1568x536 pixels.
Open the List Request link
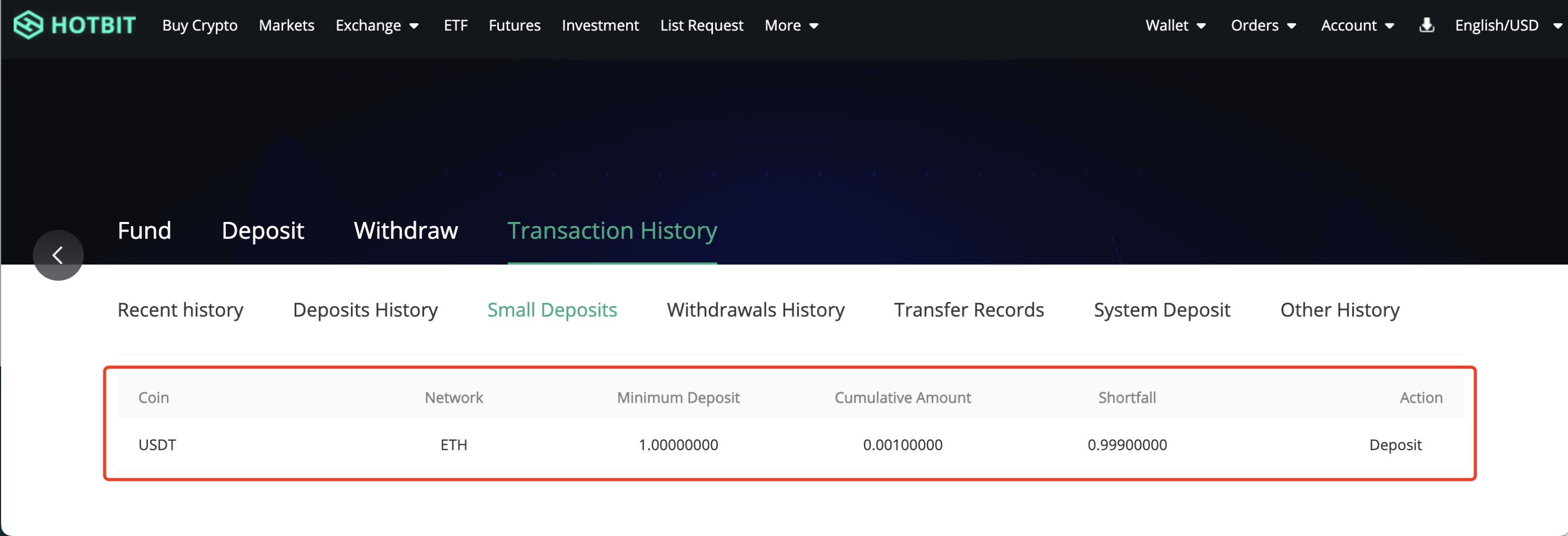(701, 25)
